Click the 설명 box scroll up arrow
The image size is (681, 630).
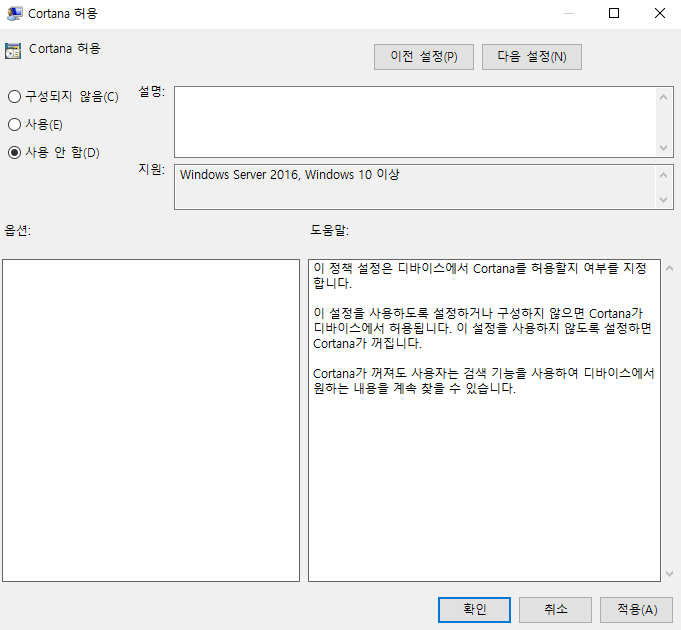663,97
